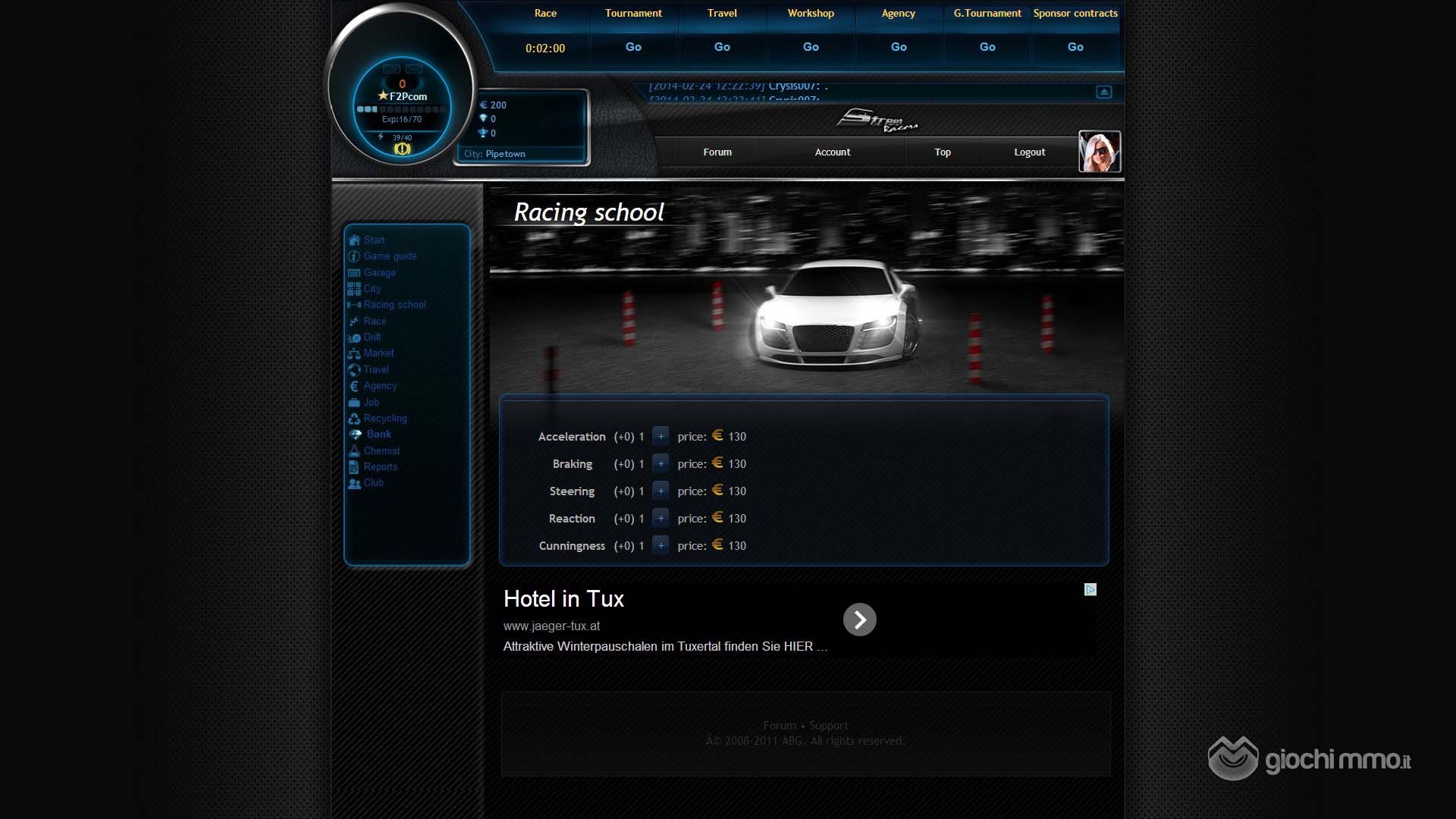
Task: Click the Agency euro icon
Action: (354, 386)
